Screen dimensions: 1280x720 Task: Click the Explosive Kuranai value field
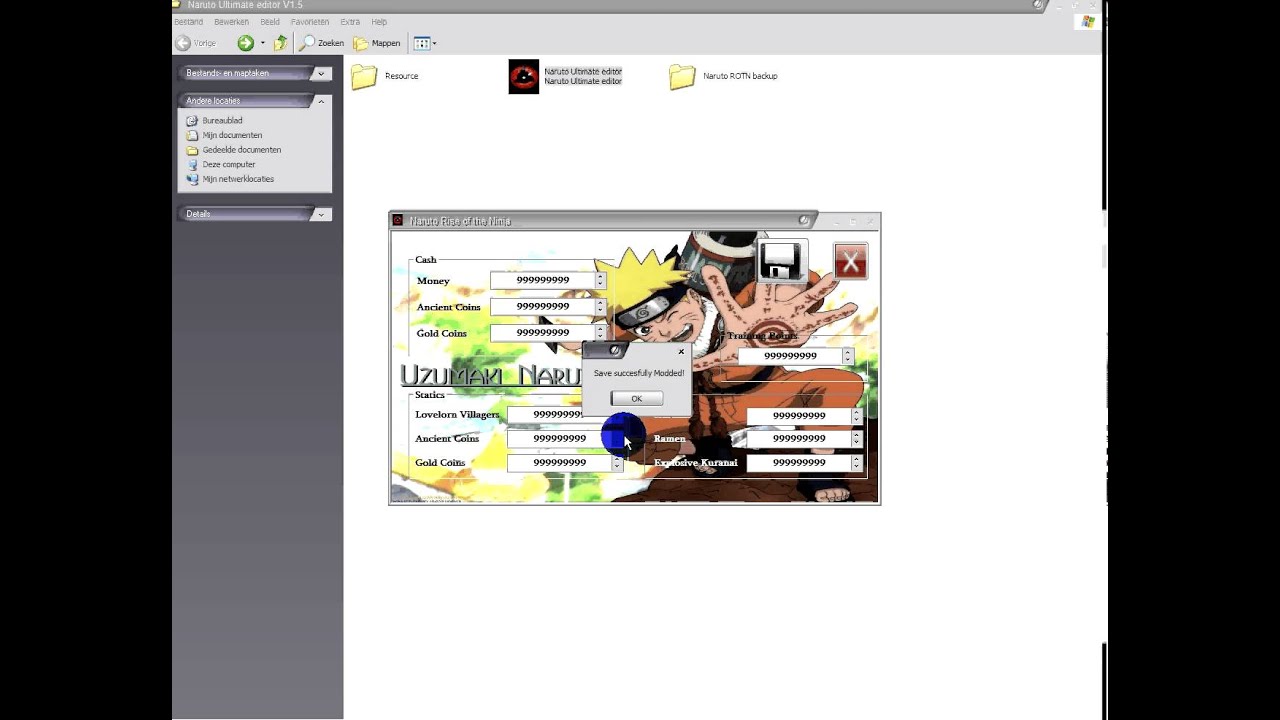pos(799,462)
